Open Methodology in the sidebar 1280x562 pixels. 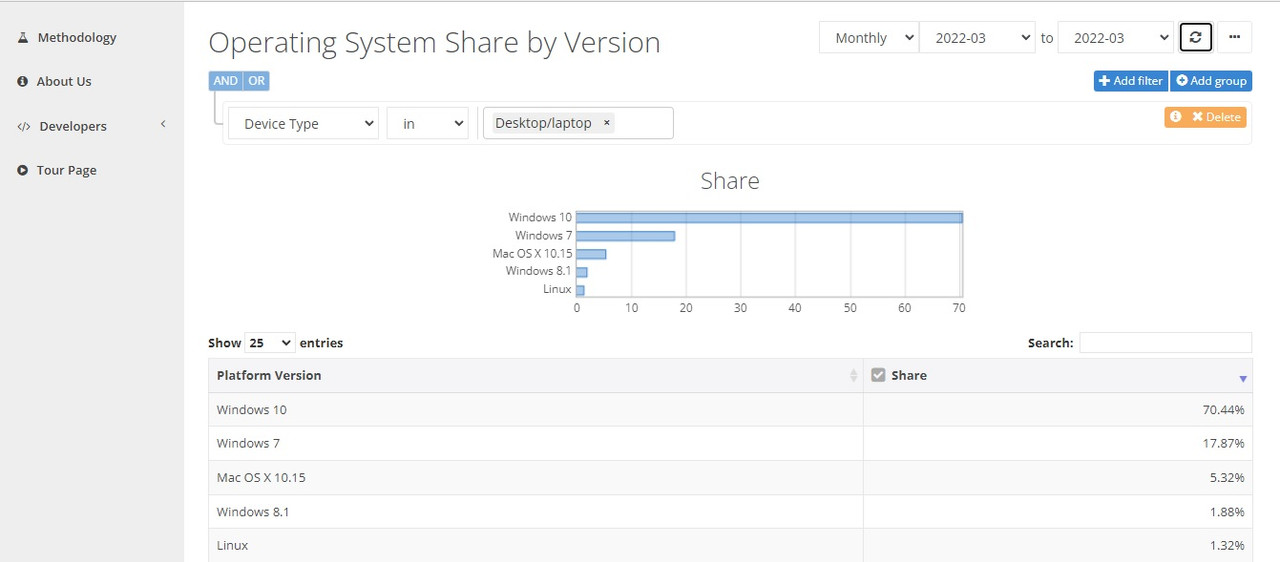coord(77,37)
